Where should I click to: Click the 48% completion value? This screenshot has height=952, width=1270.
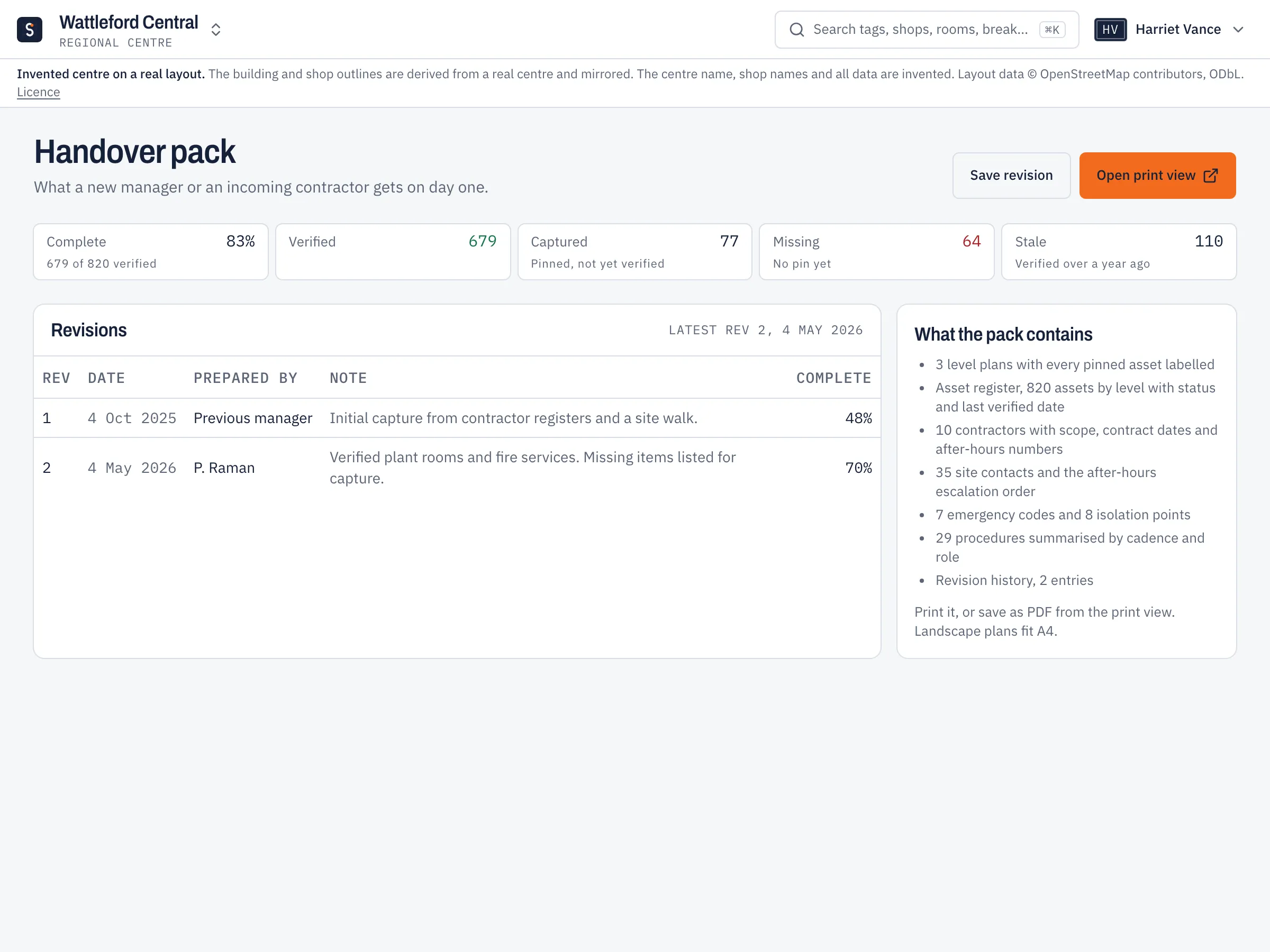click(x=858, y=418)
